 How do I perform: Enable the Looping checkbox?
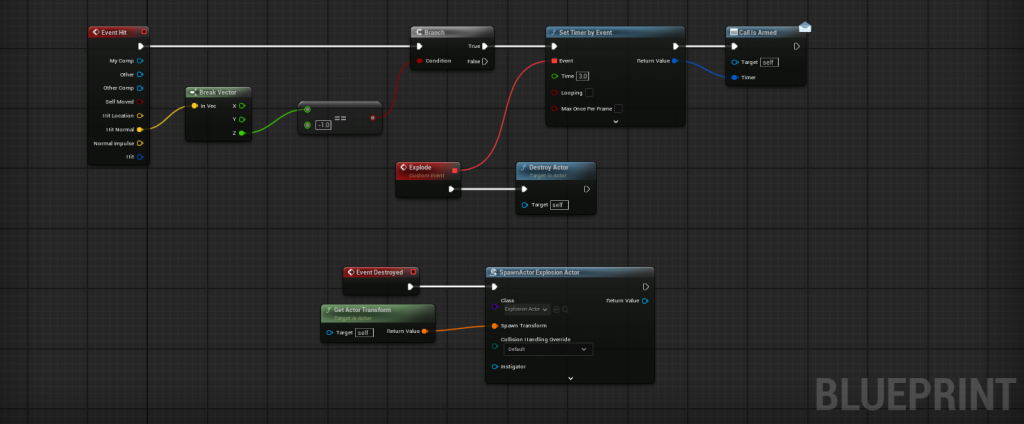pos(588,92)
